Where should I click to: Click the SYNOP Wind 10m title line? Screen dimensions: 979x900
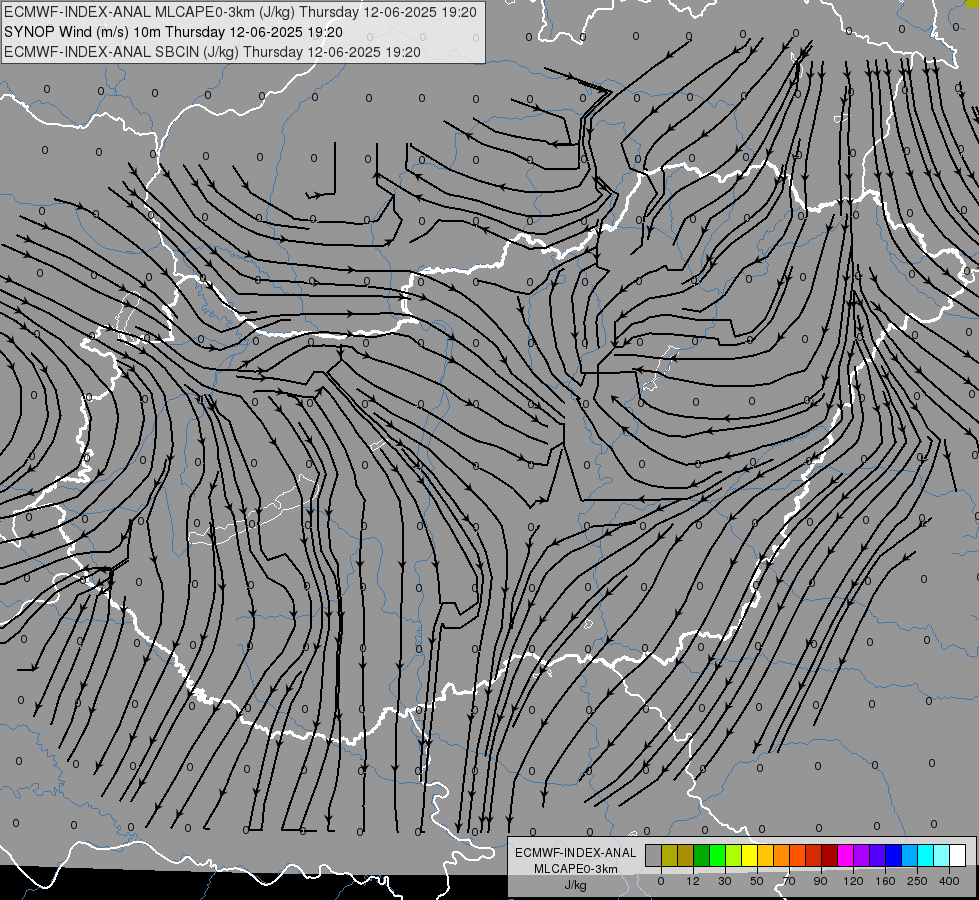173,32
